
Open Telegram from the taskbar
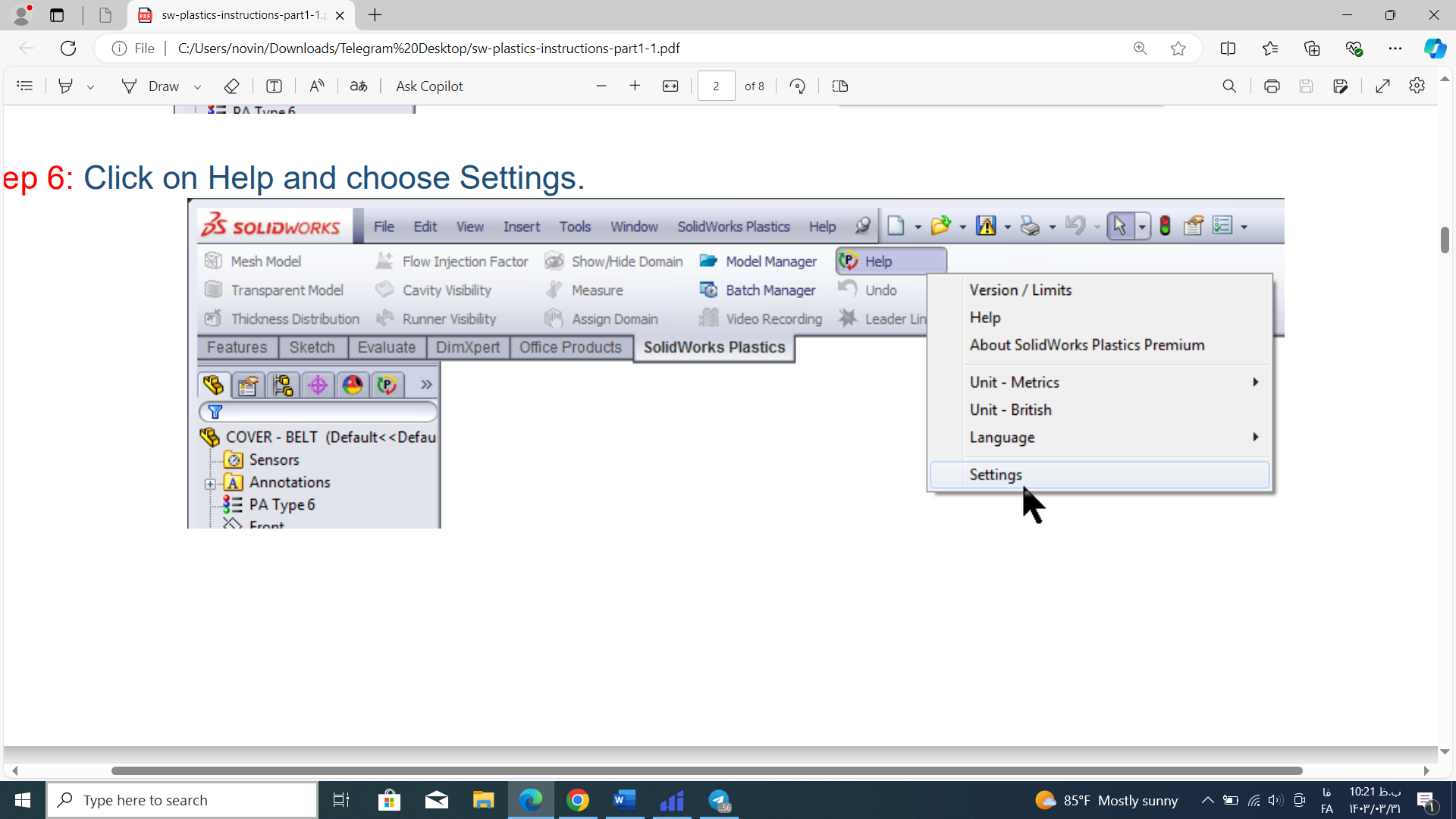[x=719, y=800]
